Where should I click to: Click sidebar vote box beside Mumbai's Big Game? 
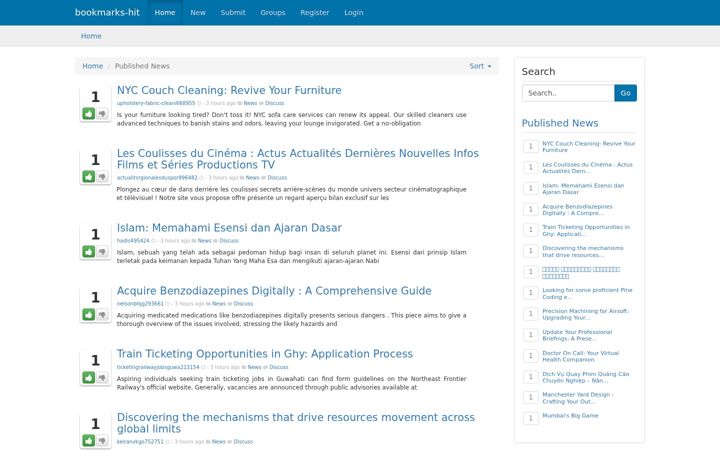(x=531, y=418)
